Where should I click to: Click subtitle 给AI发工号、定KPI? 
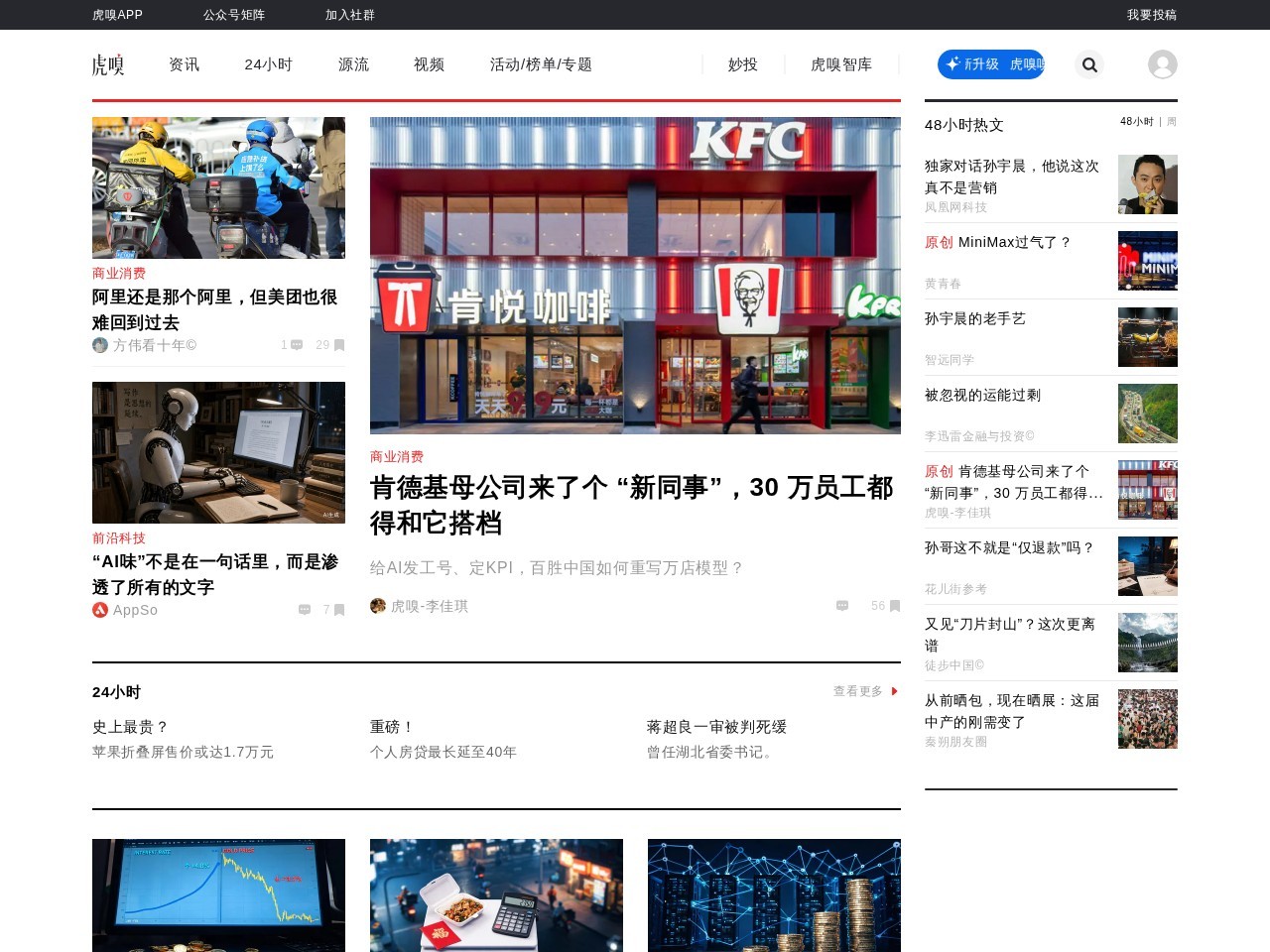coord(557,568)
